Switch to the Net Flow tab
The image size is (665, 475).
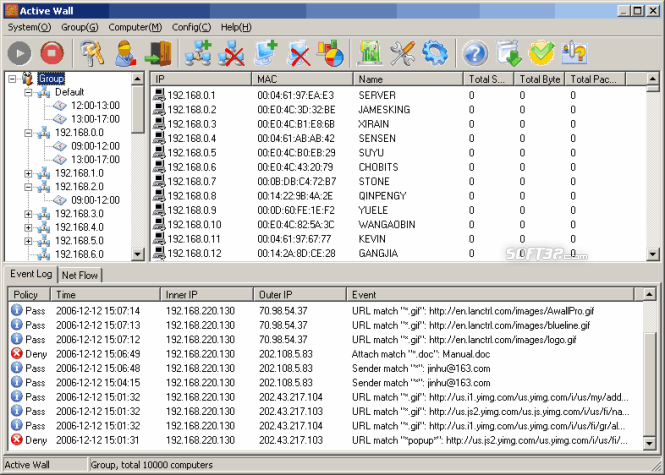click(x=80, y=275)
